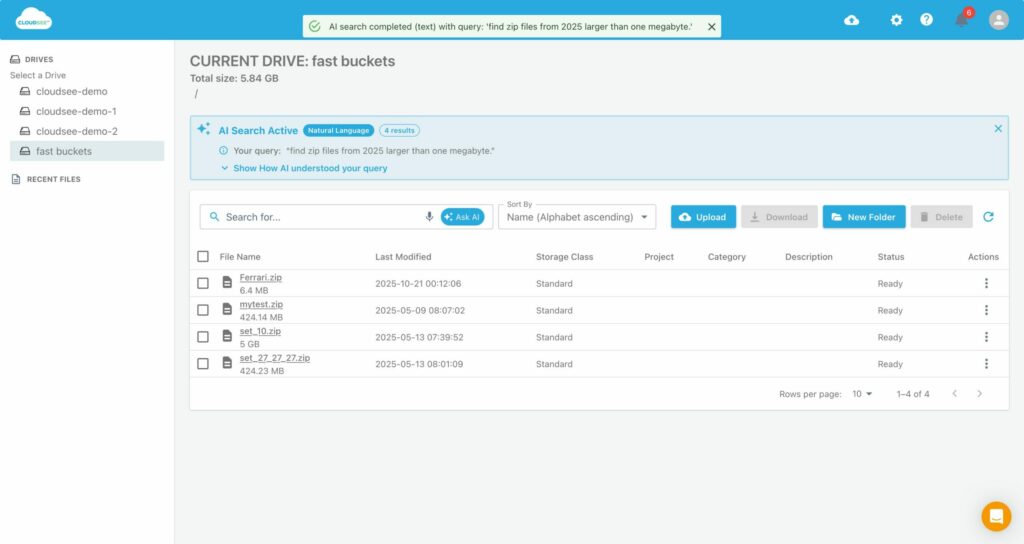Open the chat support widget
This screenshot has width=1024, height=544.
pos(996,517)
